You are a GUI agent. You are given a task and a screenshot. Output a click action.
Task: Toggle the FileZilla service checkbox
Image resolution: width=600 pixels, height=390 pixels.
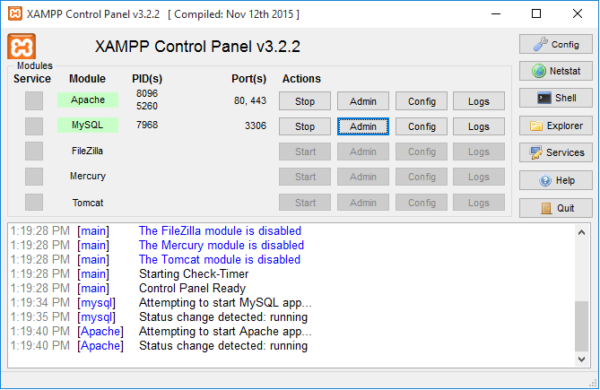pos(34,151)
